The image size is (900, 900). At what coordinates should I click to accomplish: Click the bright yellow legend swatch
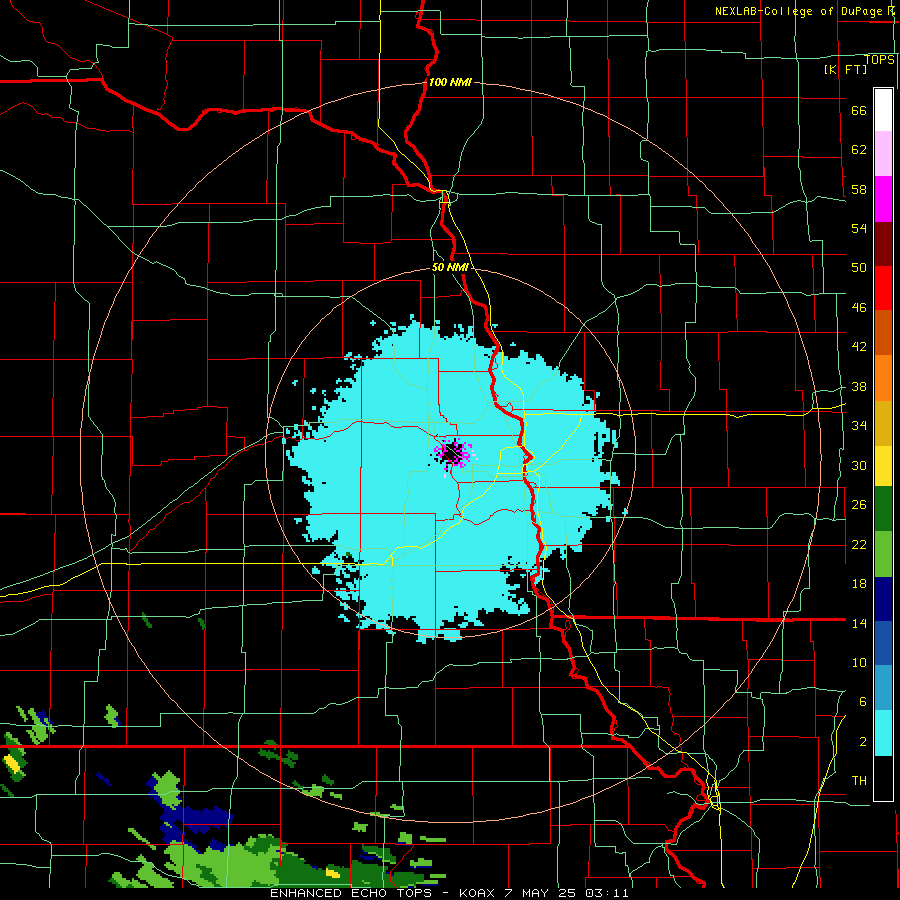[883, 466]
